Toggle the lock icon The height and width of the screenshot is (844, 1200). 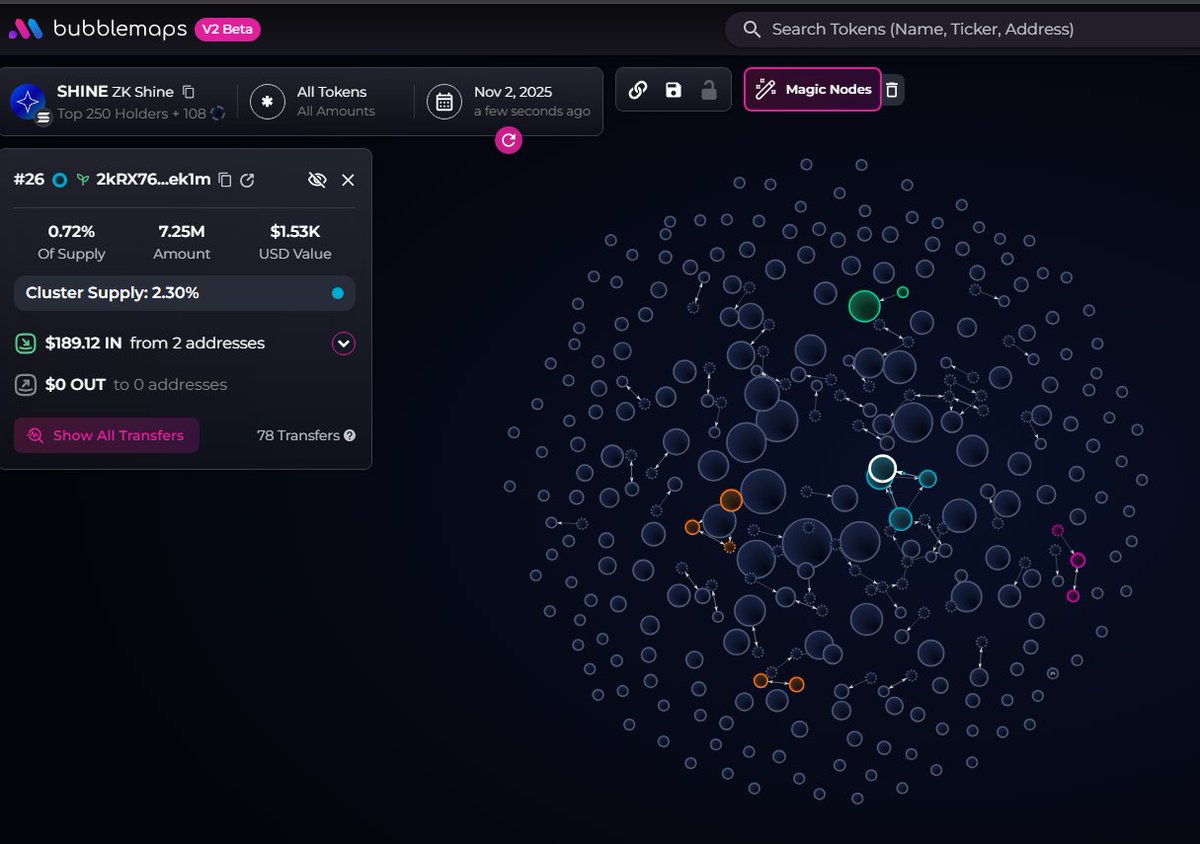click(x=709, y=90)
